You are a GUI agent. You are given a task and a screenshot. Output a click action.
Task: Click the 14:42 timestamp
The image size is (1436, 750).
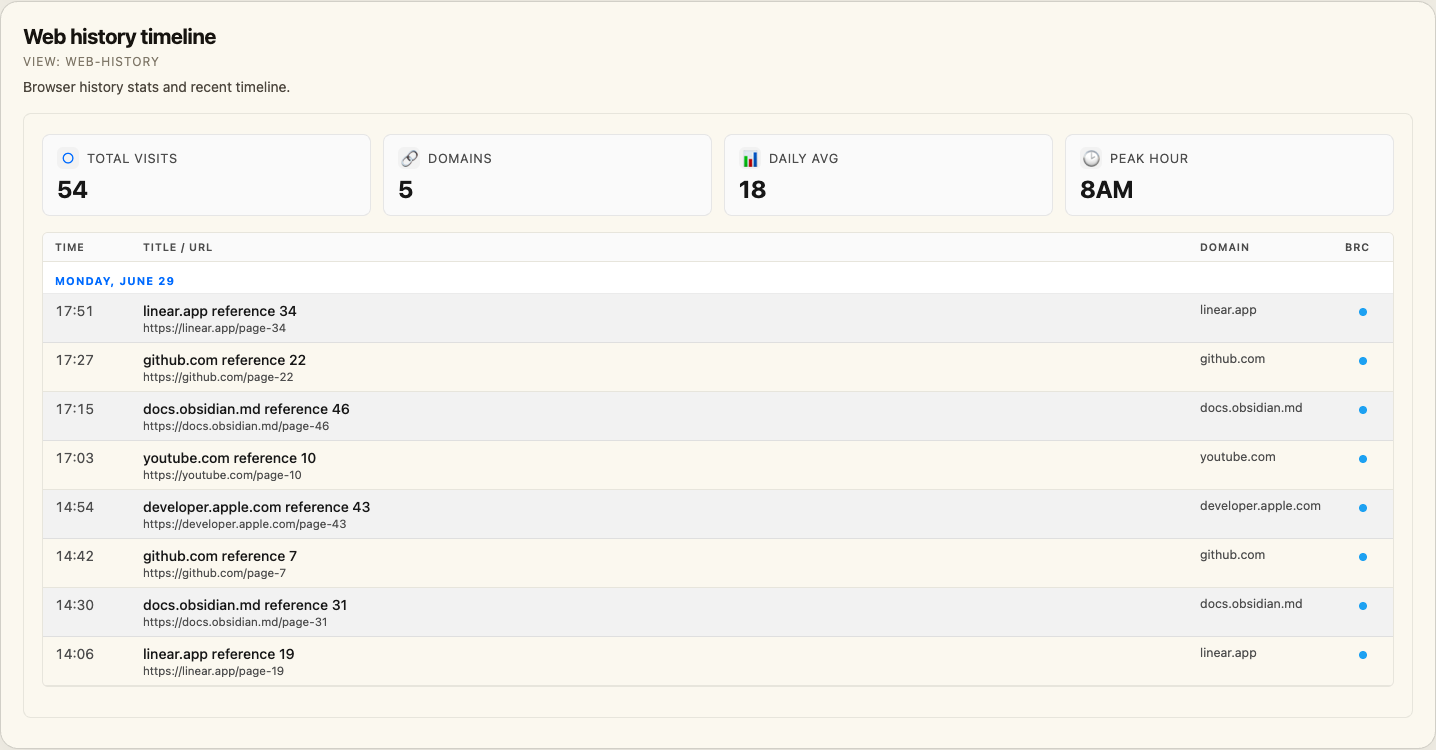(75, 556)
